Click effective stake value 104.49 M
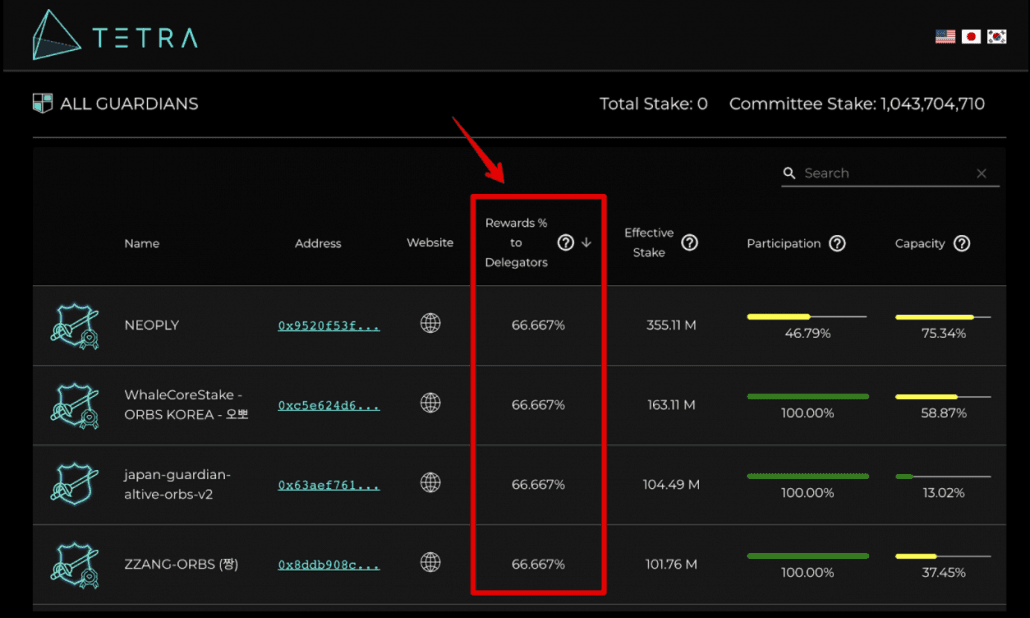This screenshot has width=1030, height=618. 671,484
